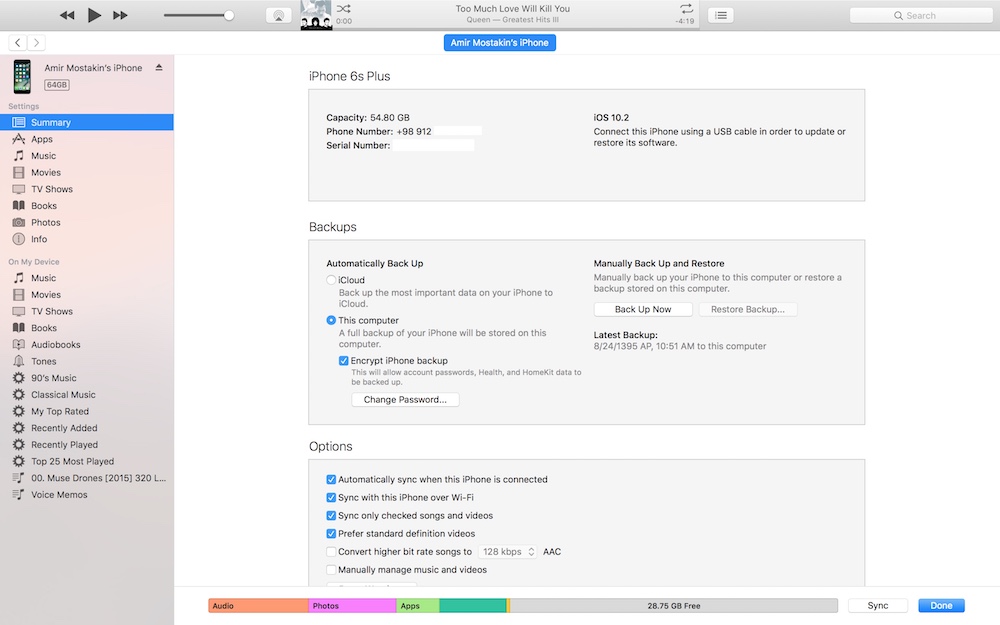The height and width of the screenshot is (625, 1000).
Task: Enable Convert higher bit rate songs
Action: coord(331,552)
